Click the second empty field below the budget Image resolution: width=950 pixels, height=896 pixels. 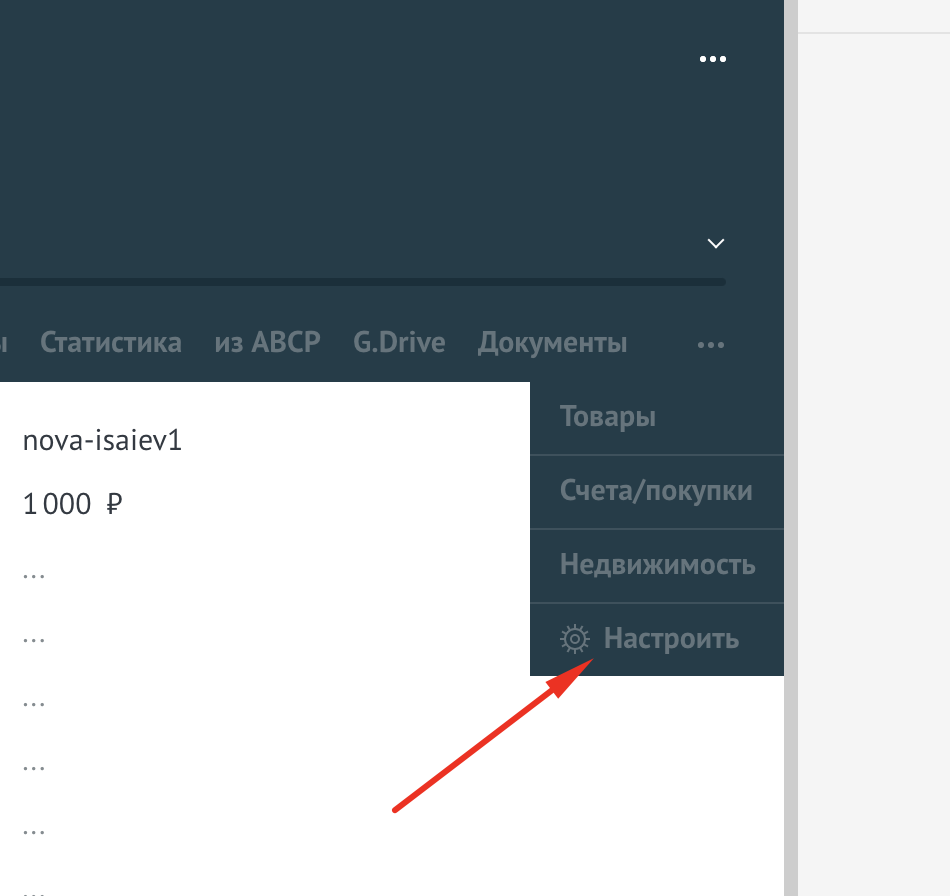pyautogui.click(x=34, y=638)
